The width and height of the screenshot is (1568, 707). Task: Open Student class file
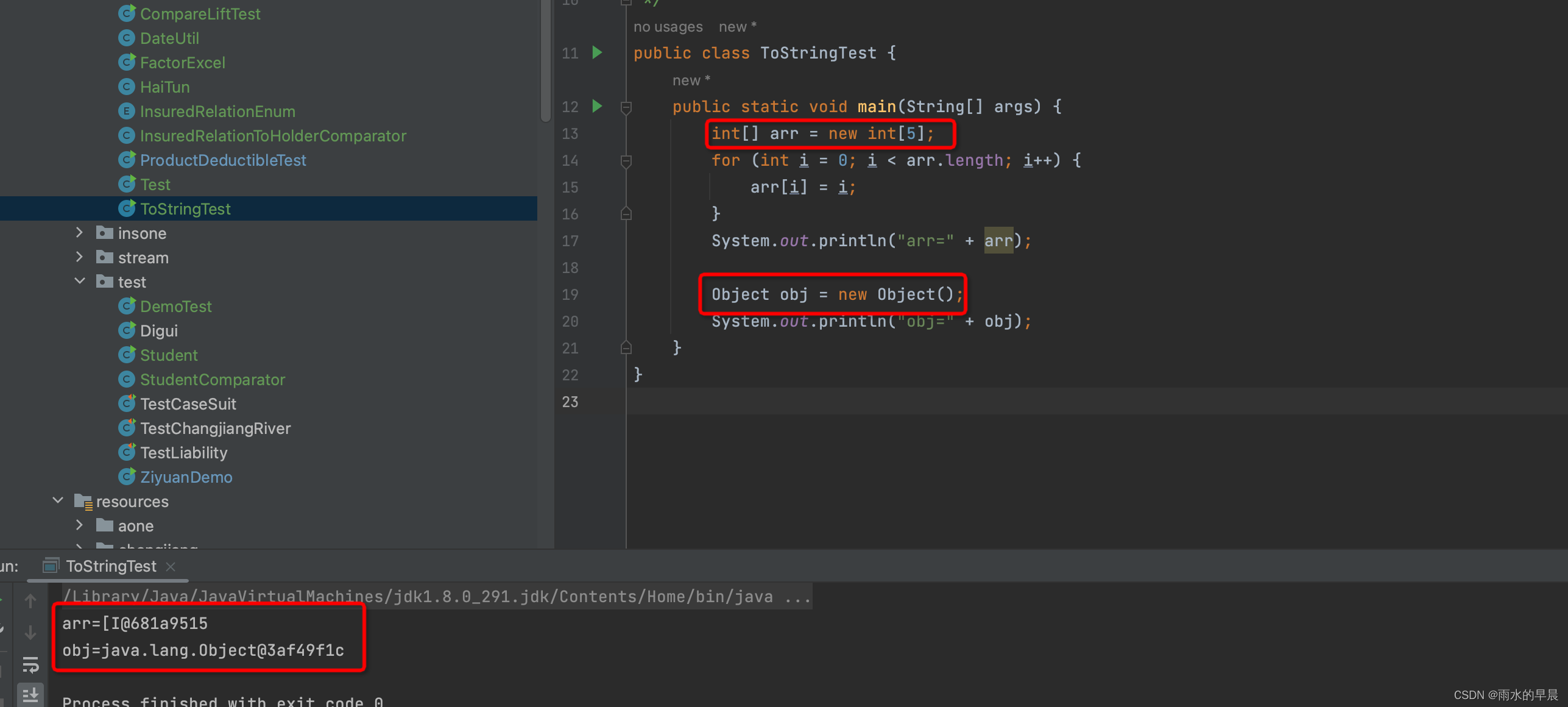[x=169, y=355]
